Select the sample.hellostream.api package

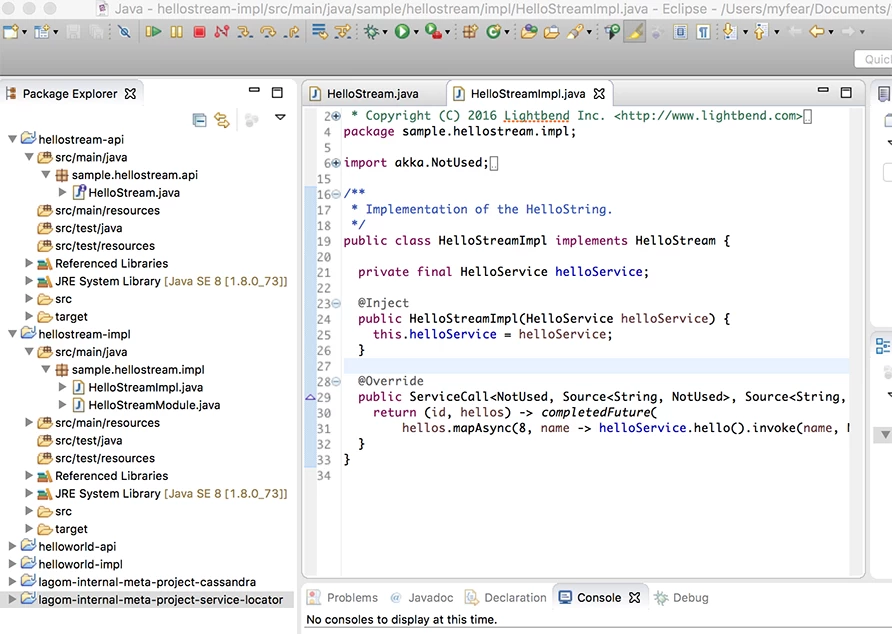(135, 175)
